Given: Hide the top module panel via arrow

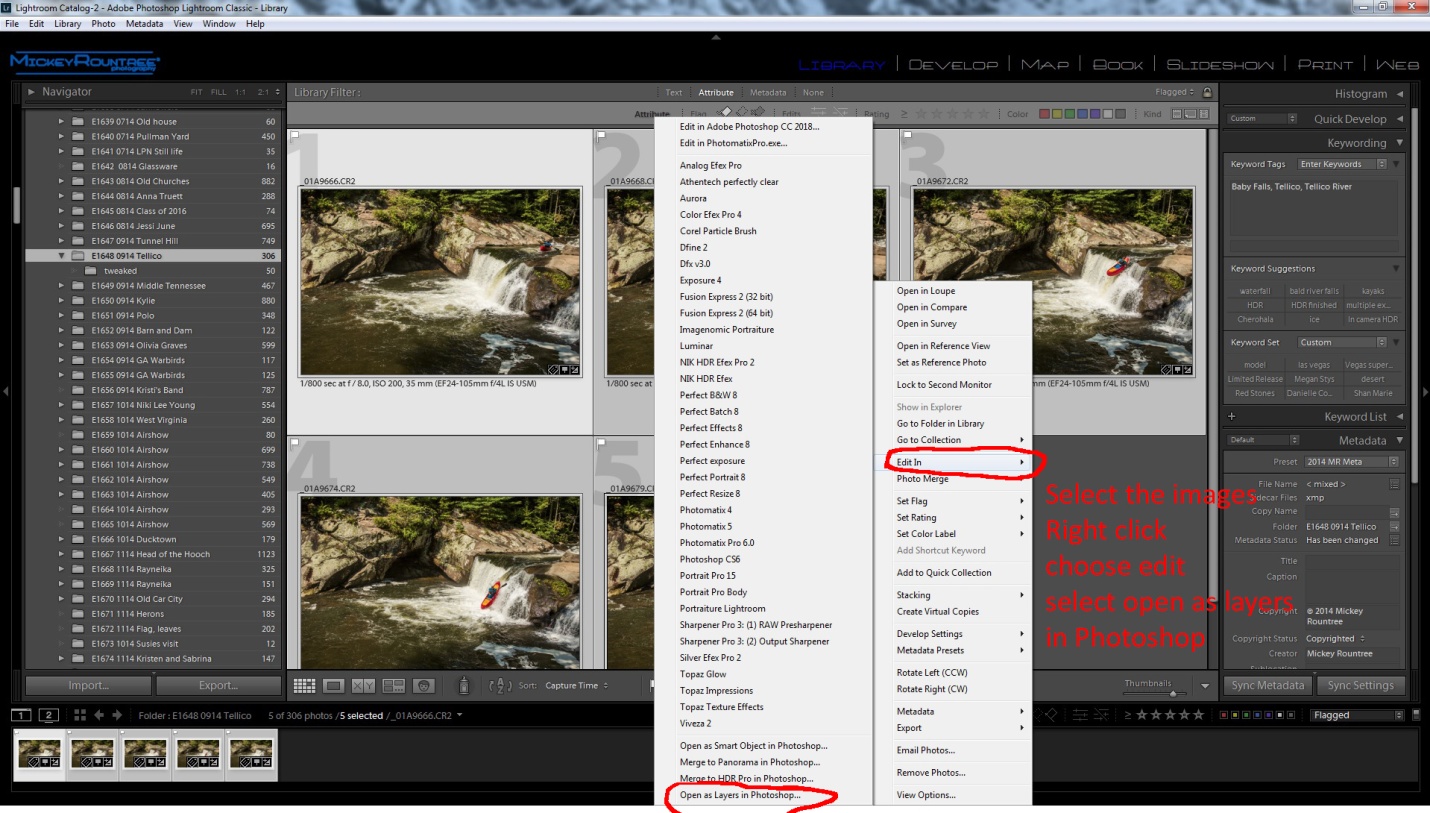Looking at the screenshot, I should point(715,37).
